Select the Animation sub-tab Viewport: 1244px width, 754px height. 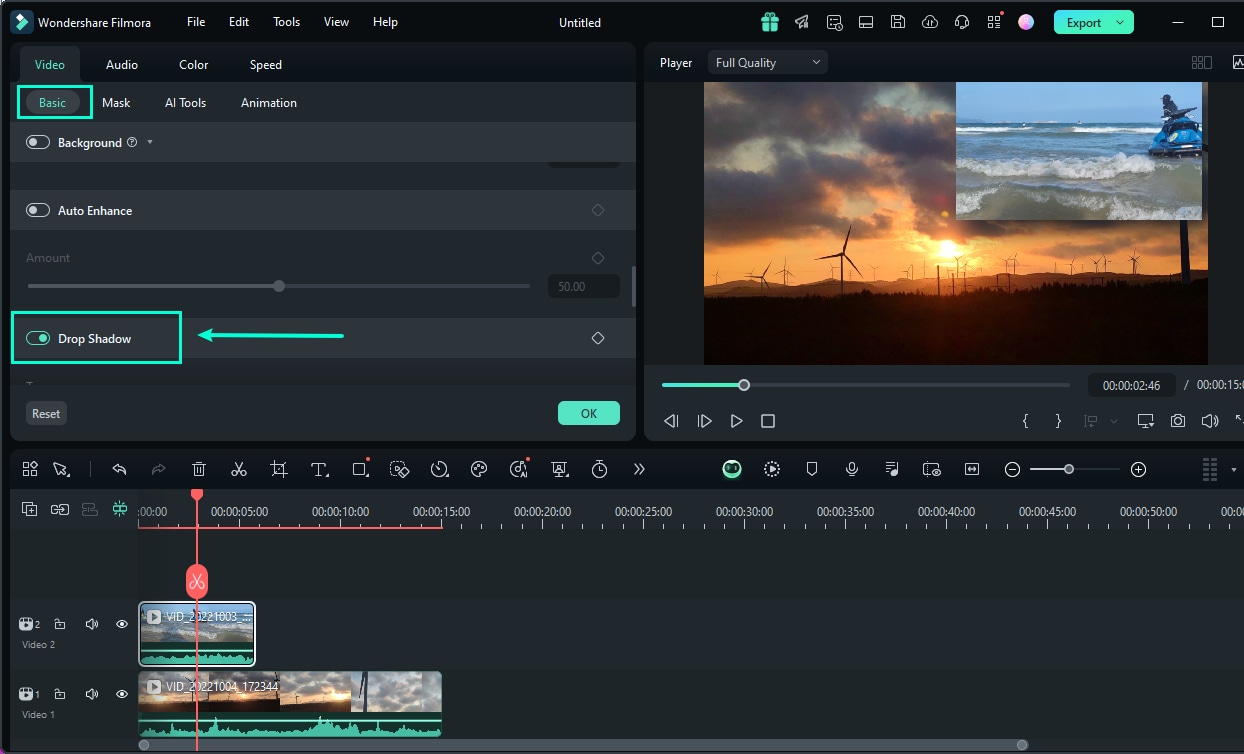pyautogui.click(x=269, y=103)
